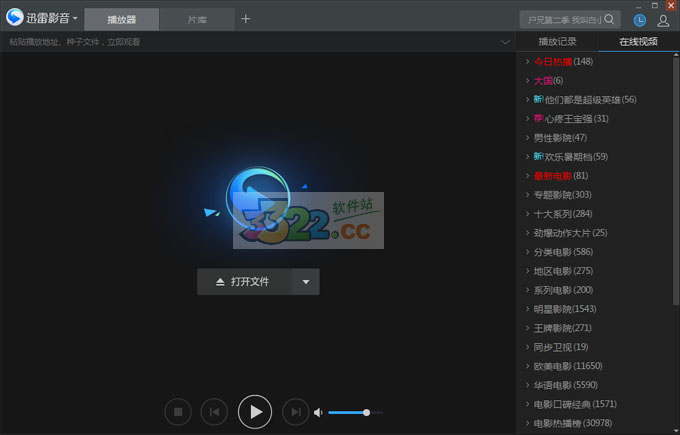The height and width of the screenshot is (435, 680).
Task: Select 电影口碑经典 (1571) entry
Action: (575, 404)
